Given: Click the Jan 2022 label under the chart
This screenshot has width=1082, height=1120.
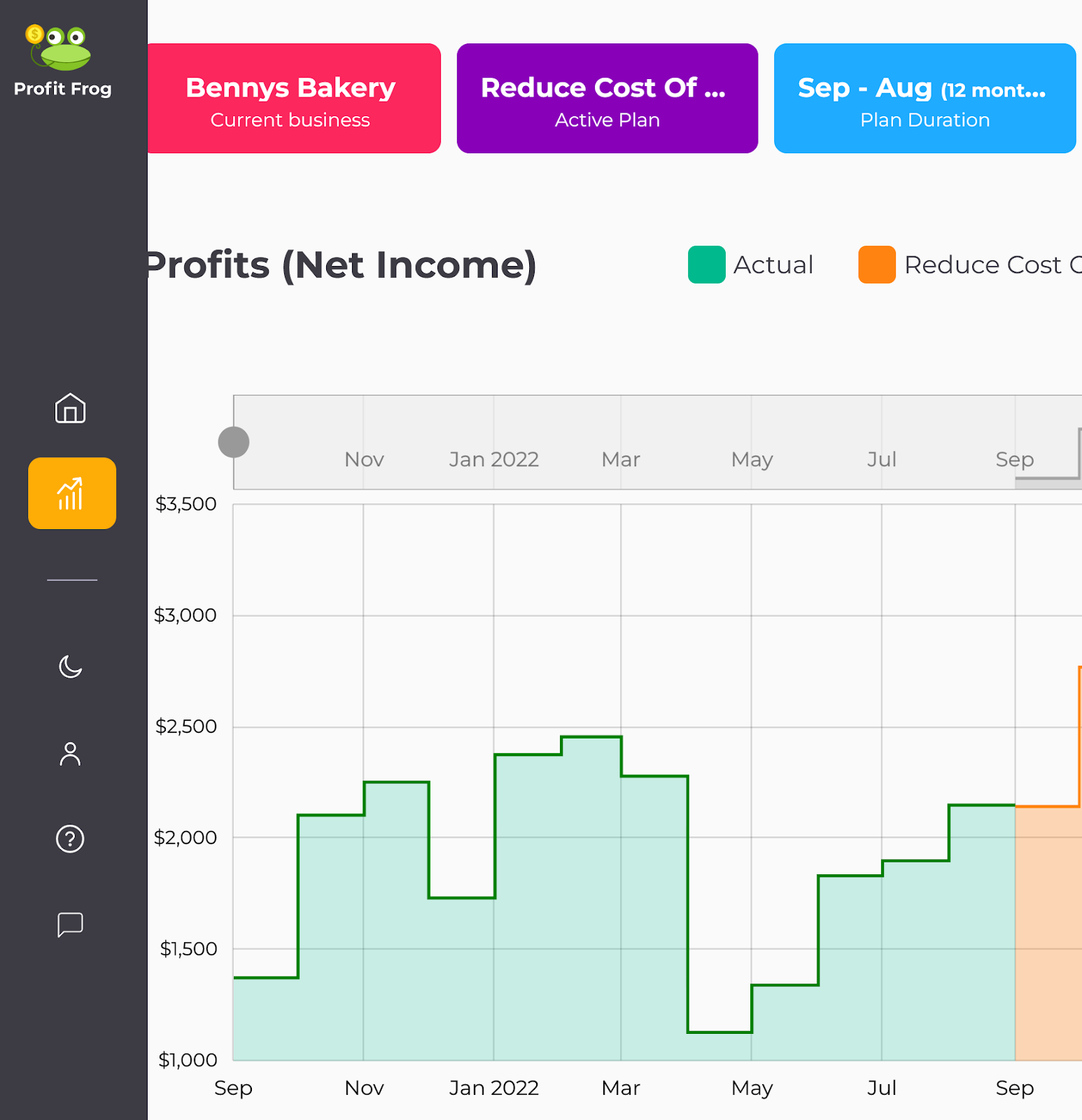Looking at the screenshot, I should tap(494, 1088).
